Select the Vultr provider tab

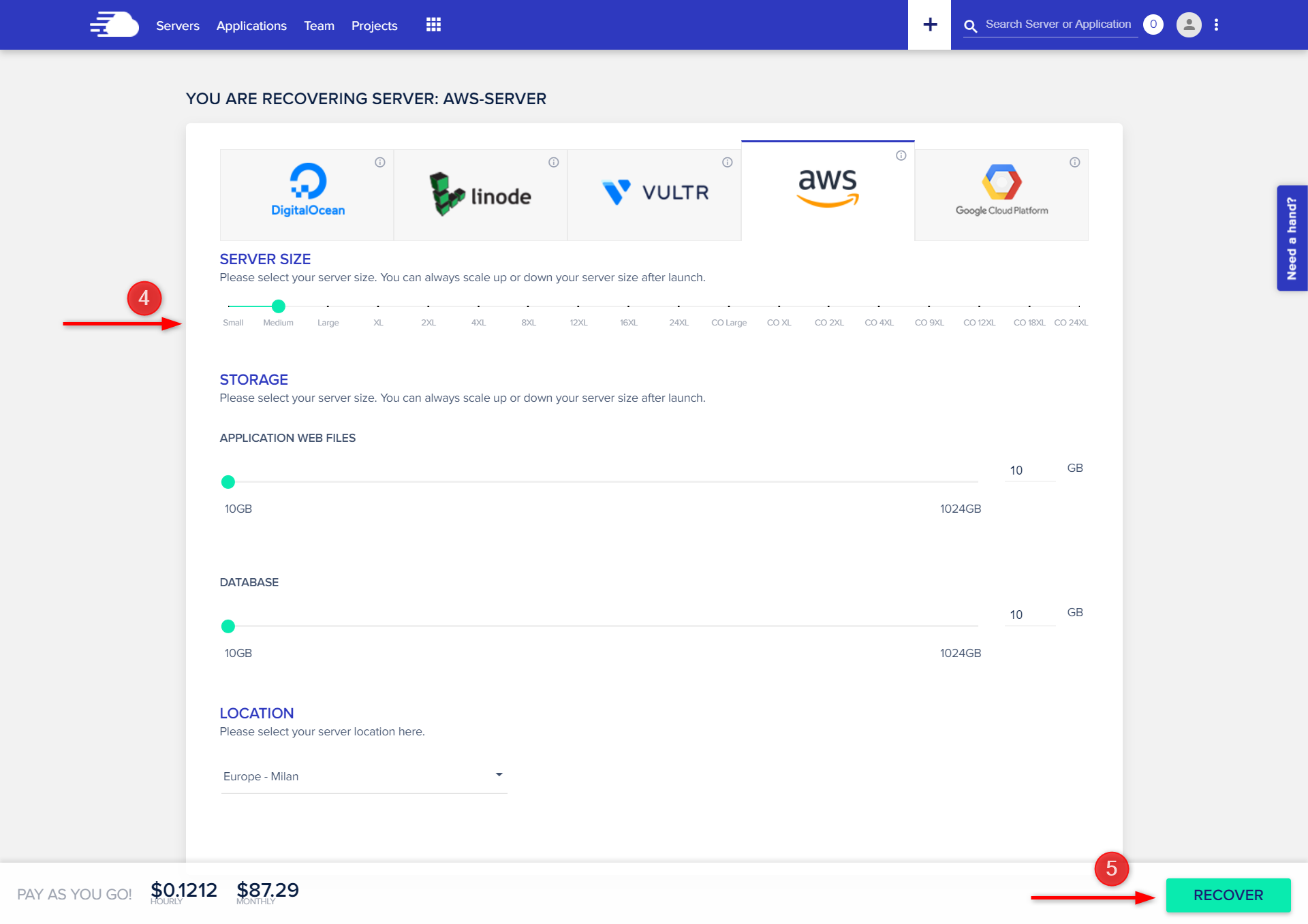(654, 195)
